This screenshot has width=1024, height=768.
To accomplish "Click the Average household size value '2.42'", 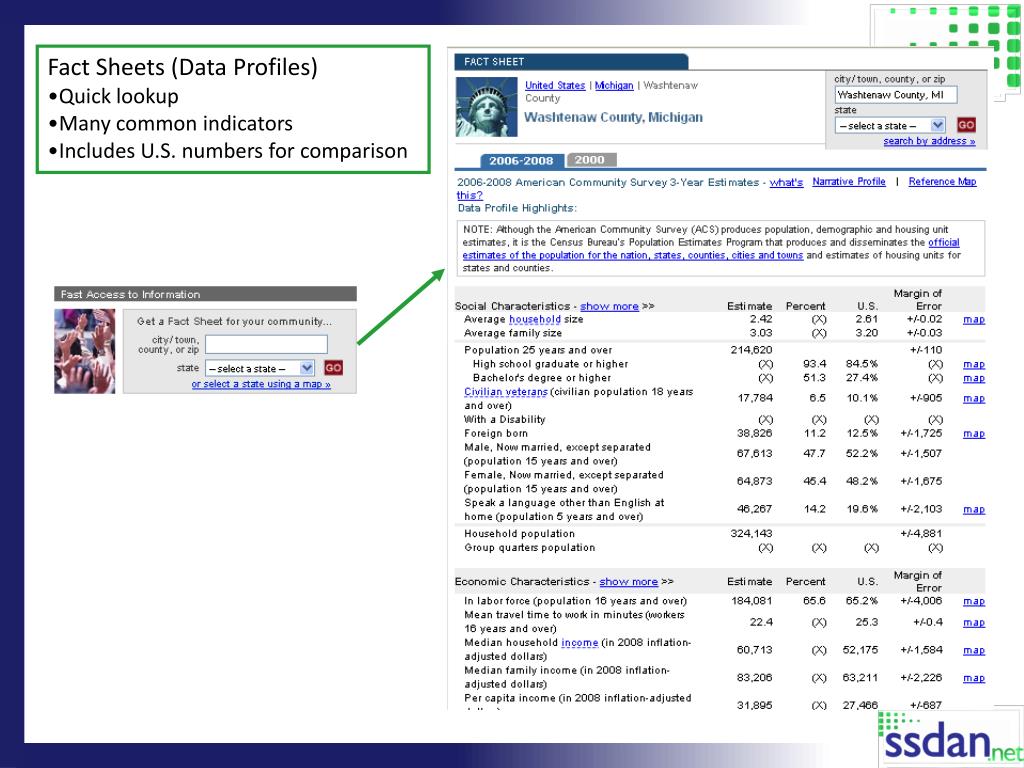I will pyautogui.click(x=761, y=319).
